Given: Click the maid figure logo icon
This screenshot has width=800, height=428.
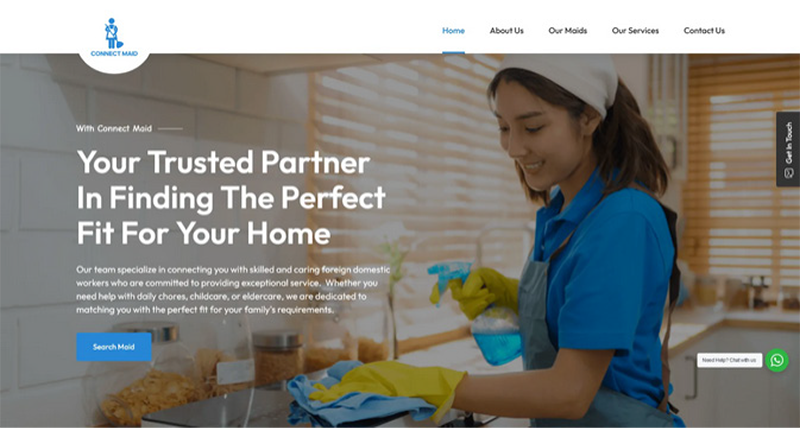Looking at the screenshot, I should click(113, 33).
